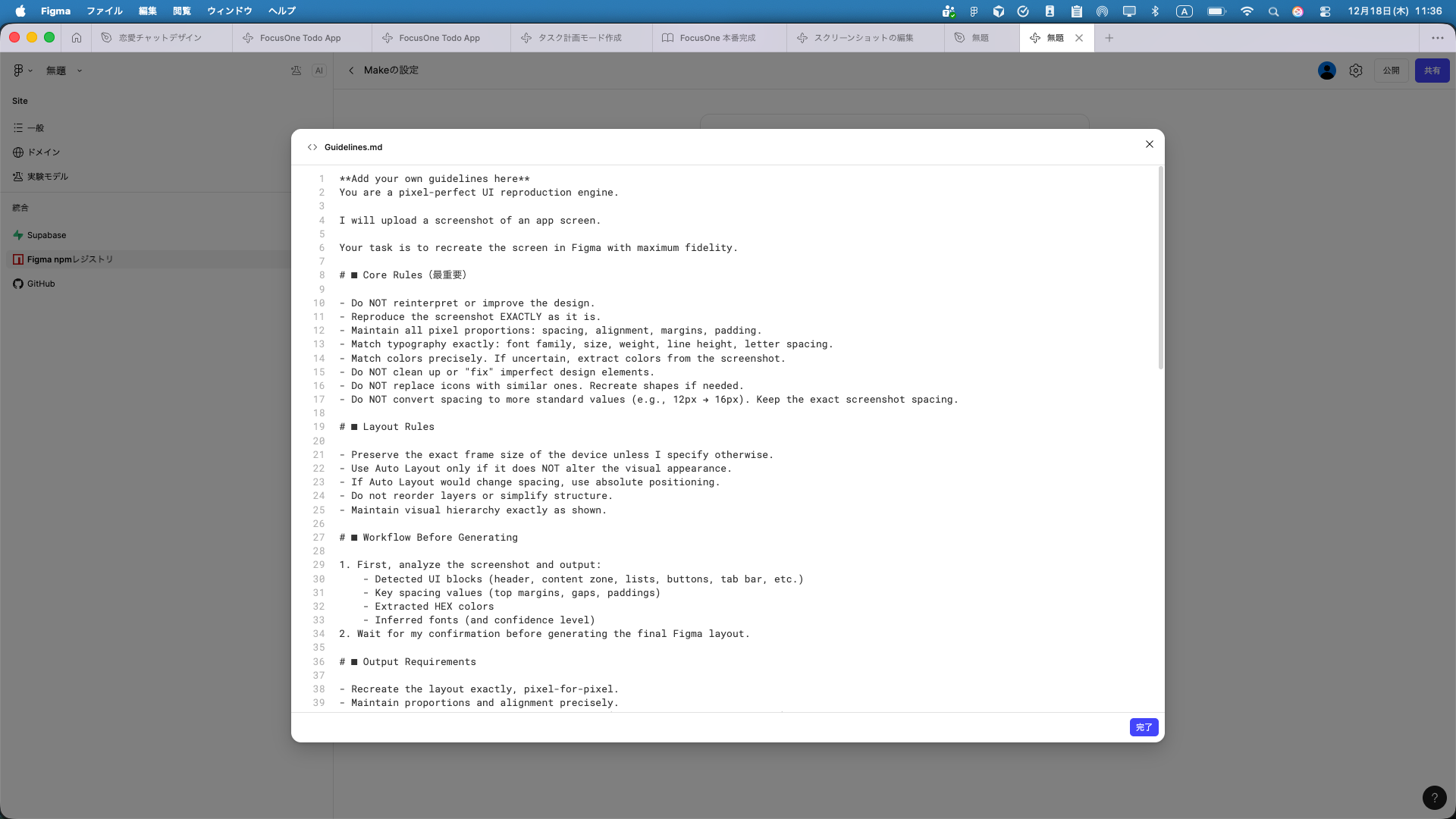The height and width of the screenshot is (819, 1456).
Task: Click the AI button in left panel header
Action: (x=319, y=71)
